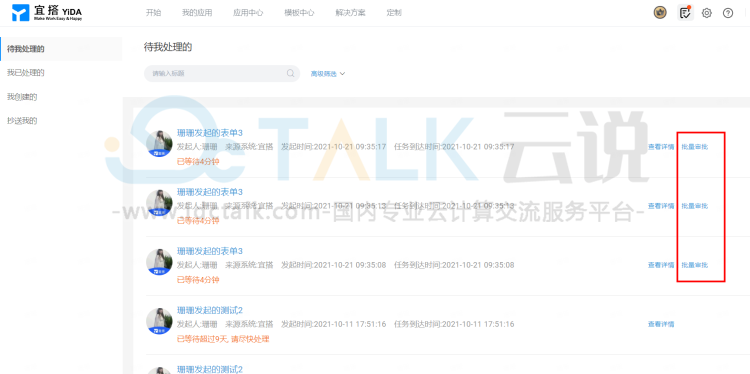Open 珊珊发起的测试2 sent at 17:51:16
Image resolution: width=750 pixels, height=374 pixels.
(x=210, y=310)
